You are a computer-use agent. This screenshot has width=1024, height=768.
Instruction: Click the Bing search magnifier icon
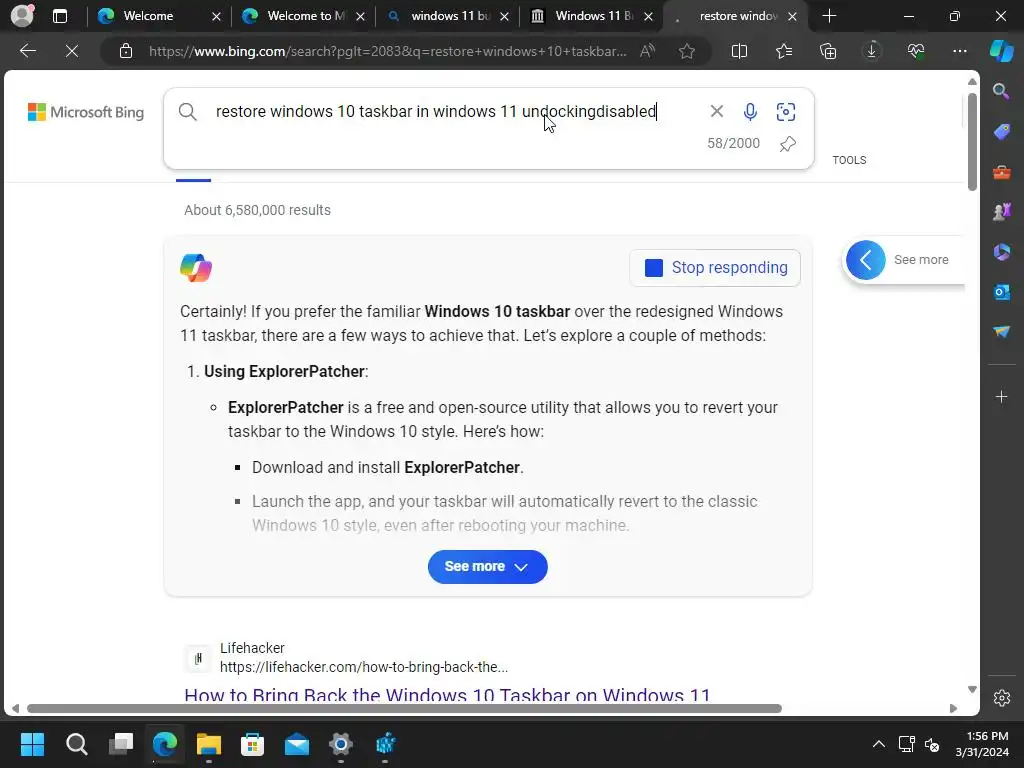pos(187,112)
